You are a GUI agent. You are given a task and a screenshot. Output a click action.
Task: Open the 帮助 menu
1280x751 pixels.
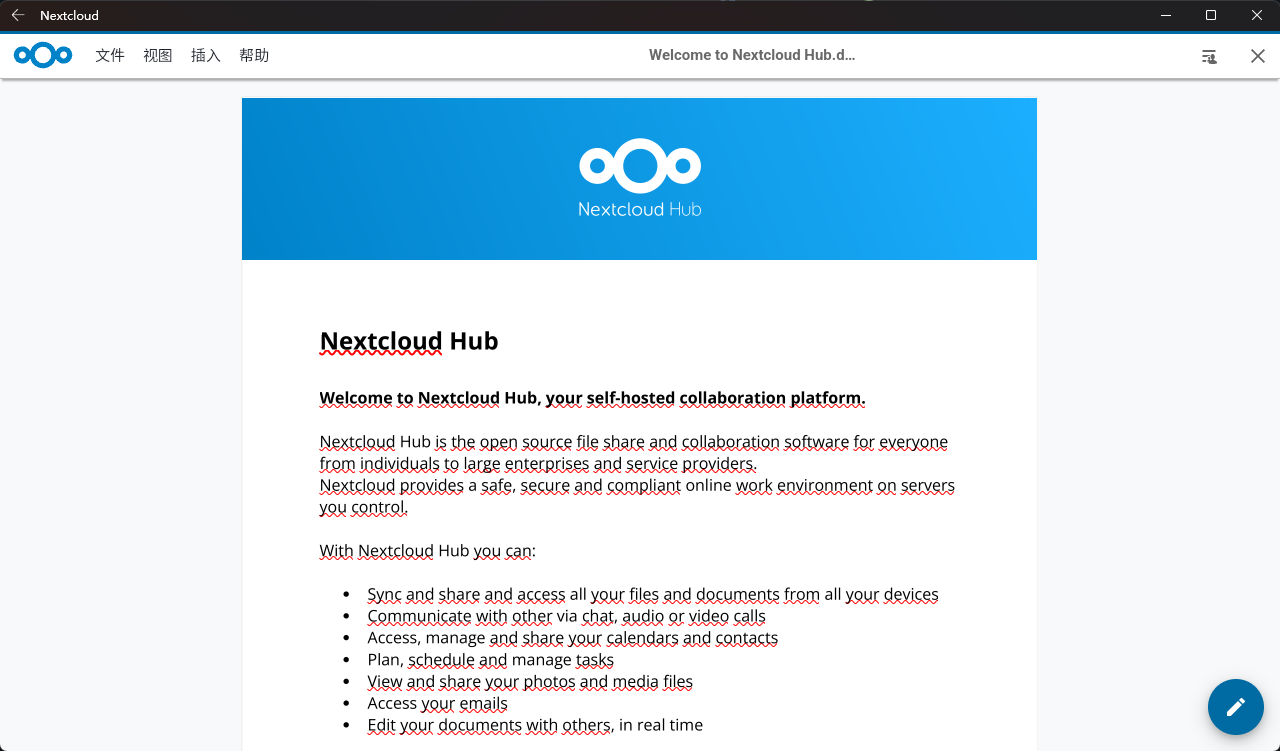pos(254,55)
